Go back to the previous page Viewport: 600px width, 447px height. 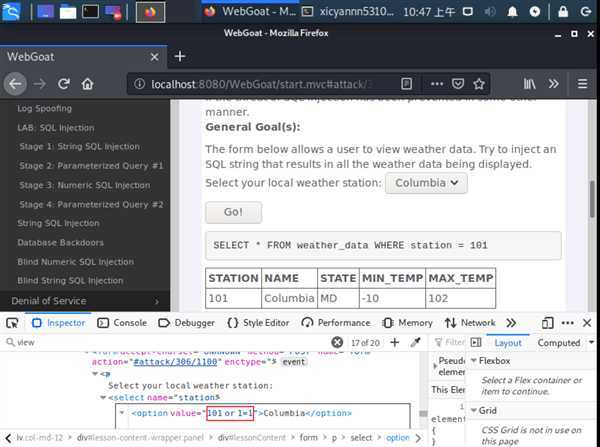click(15, 84)
